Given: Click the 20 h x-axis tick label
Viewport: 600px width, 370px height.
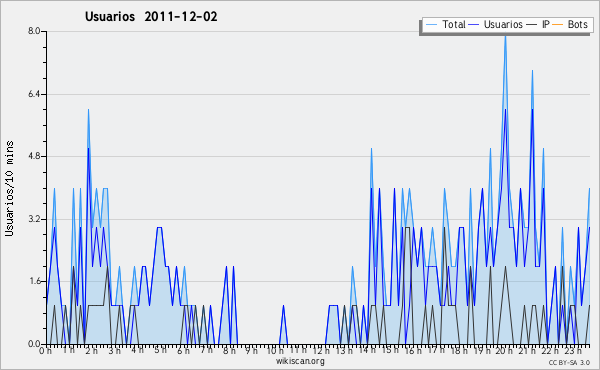Looking at the screenshot, I should coord(505,351).
